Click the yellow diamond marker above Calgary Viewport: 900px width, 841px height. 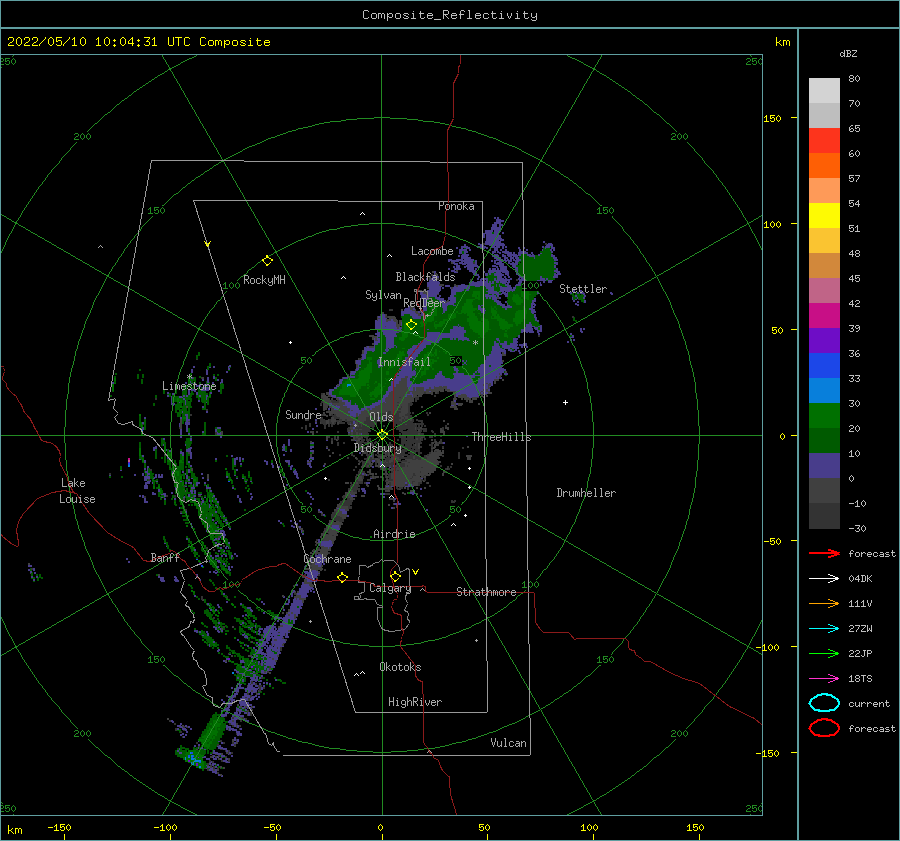tap(395, 576)
